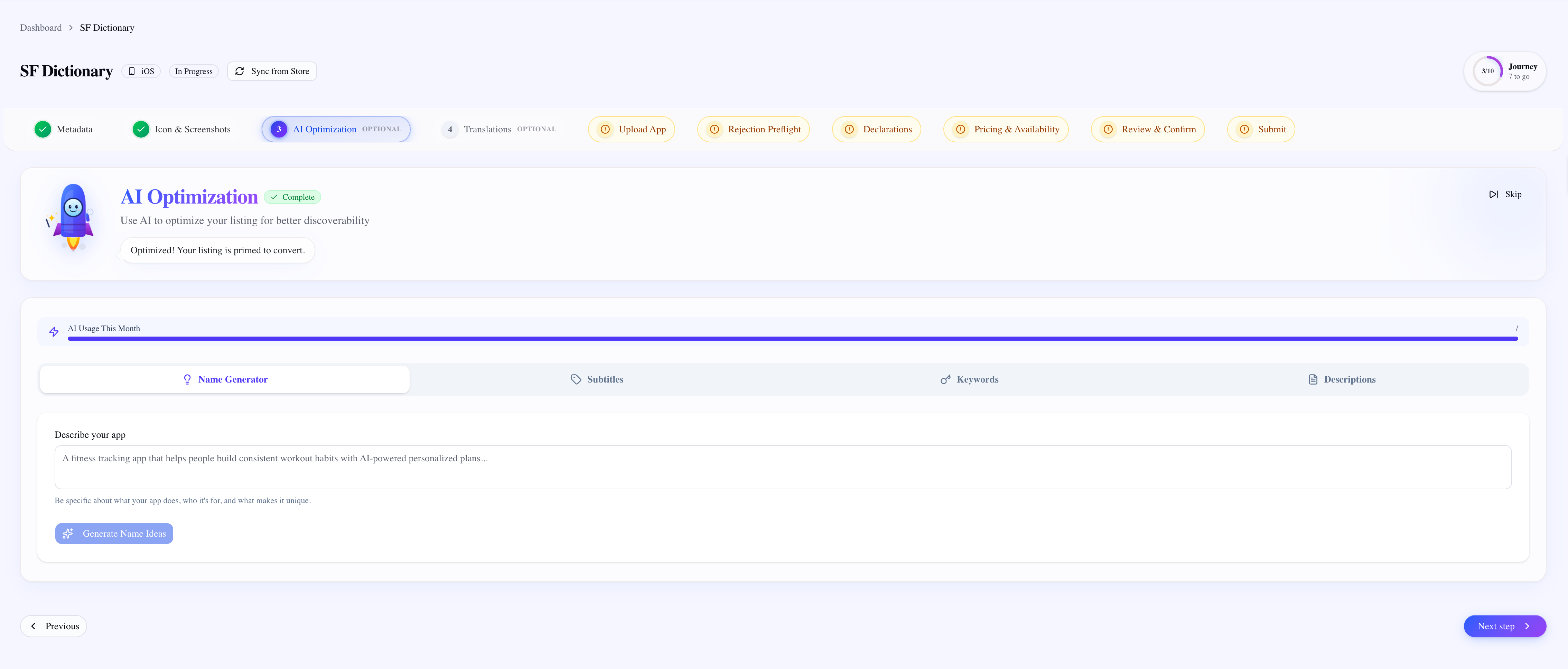1568x669 pixels.
Task: Click the iOS platform badge
Action: click(141, 71)
